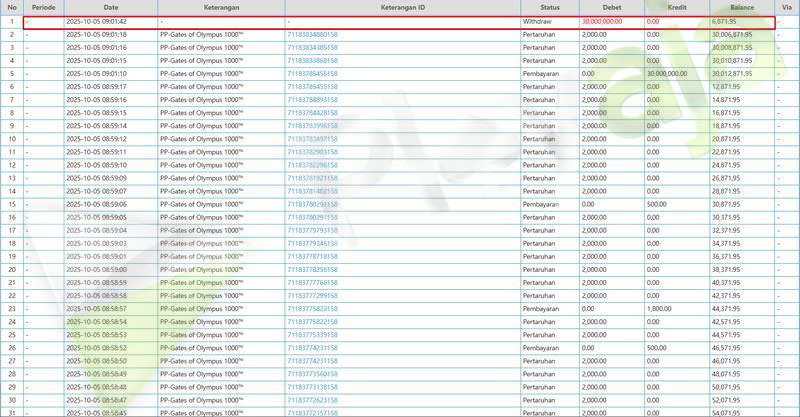
Task: Select the Debet column header
Action: 611,7
